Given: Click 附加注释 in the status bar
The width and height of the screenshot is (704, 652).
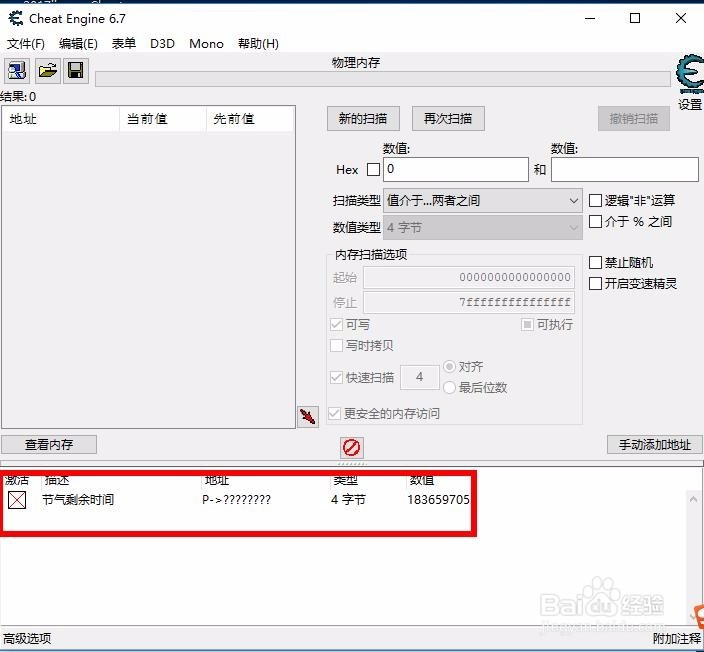Looking at the screenshot, I should (x=677, y=639).
